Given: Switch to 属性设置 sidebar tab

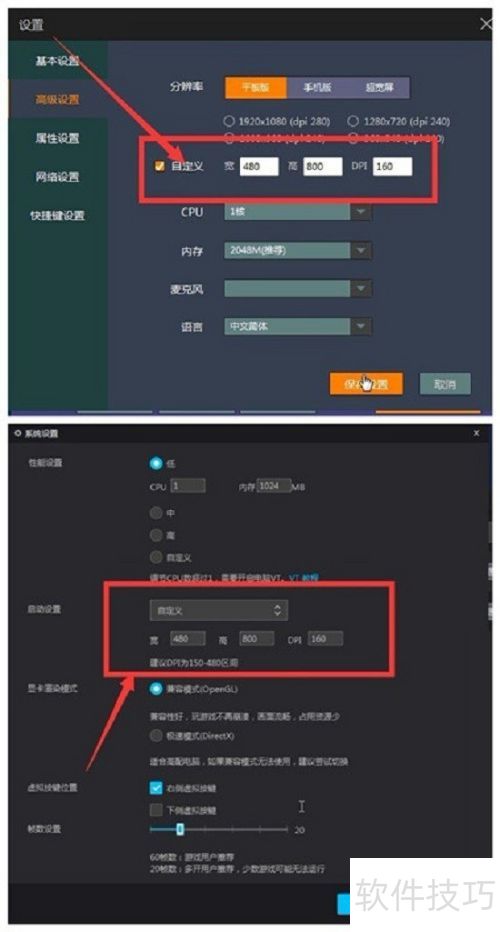Looking at the screenshot, I should 58,138.
